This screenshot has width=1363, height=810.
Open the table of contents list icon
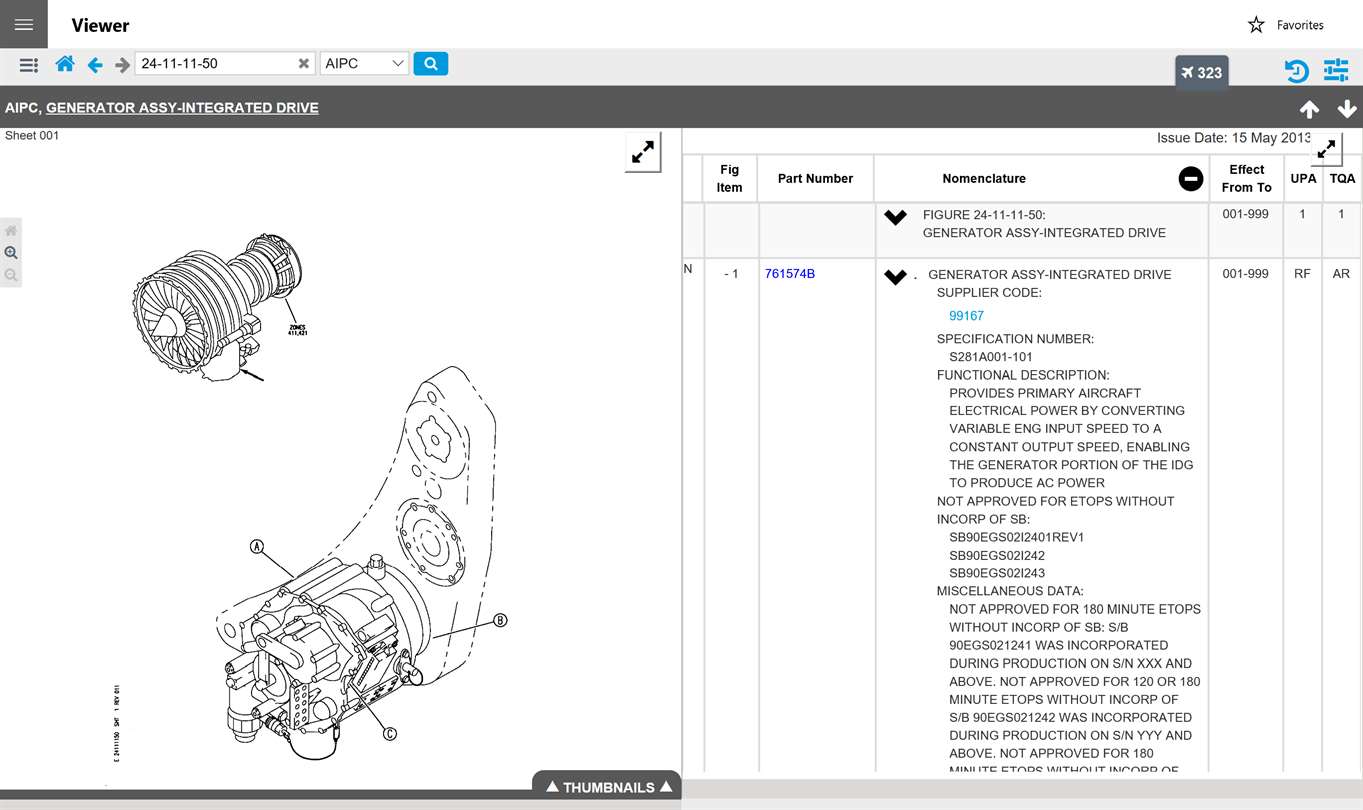29,65
